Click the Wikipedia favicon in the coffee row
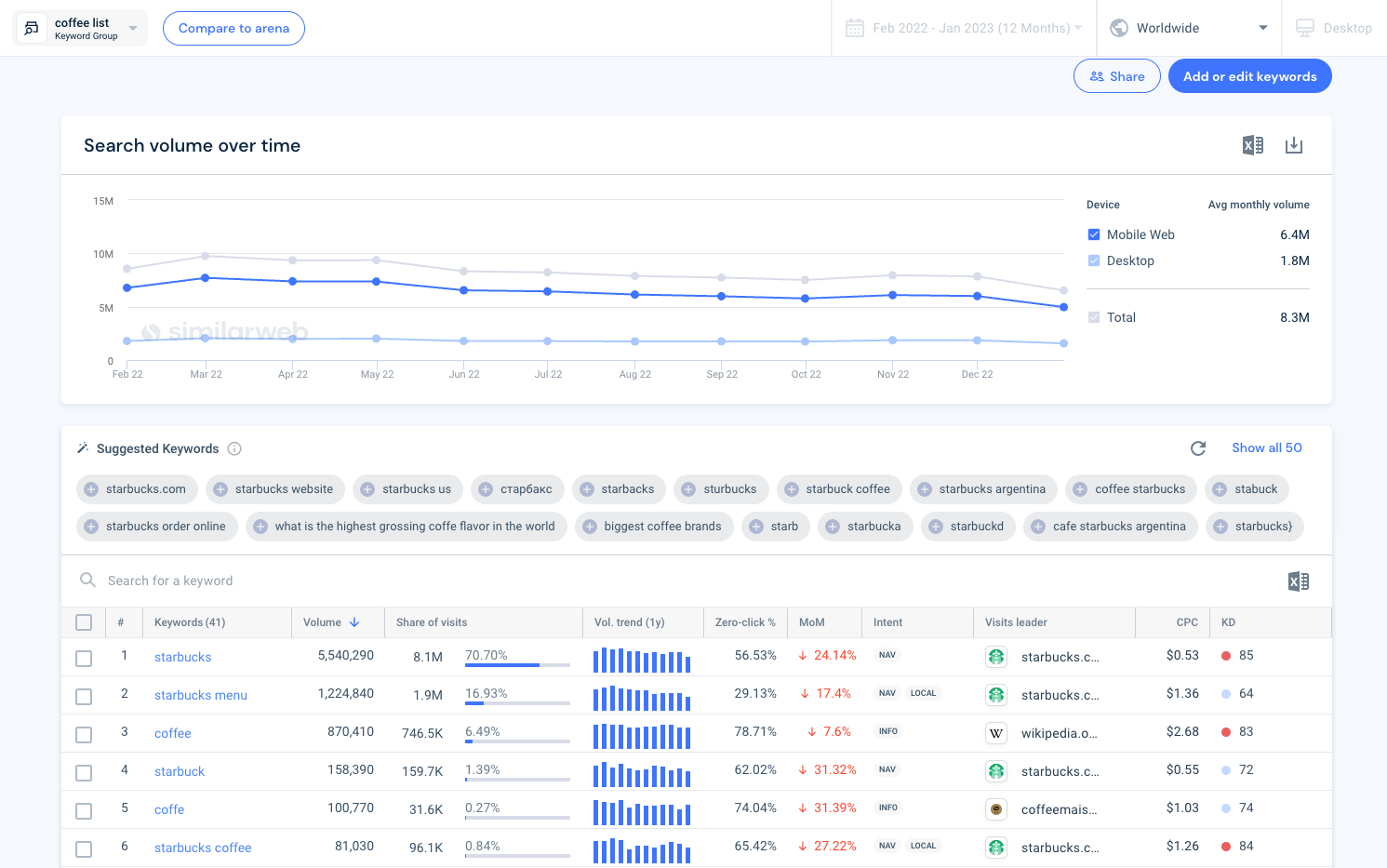The width and height of the screenshot is (1387, 868). [996, 733]
